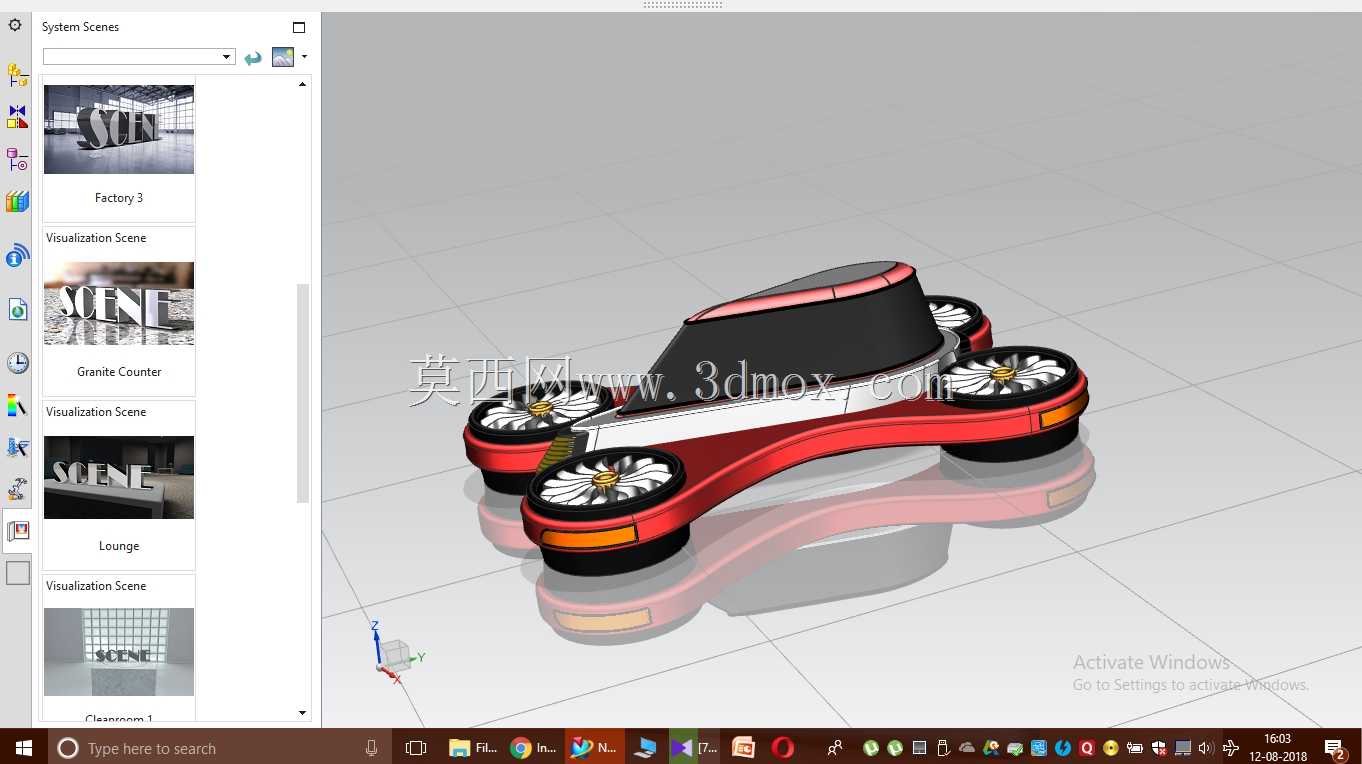Open the System Materials palette tab
Viewport: 1362px width, 764px height.
(17, 405)
